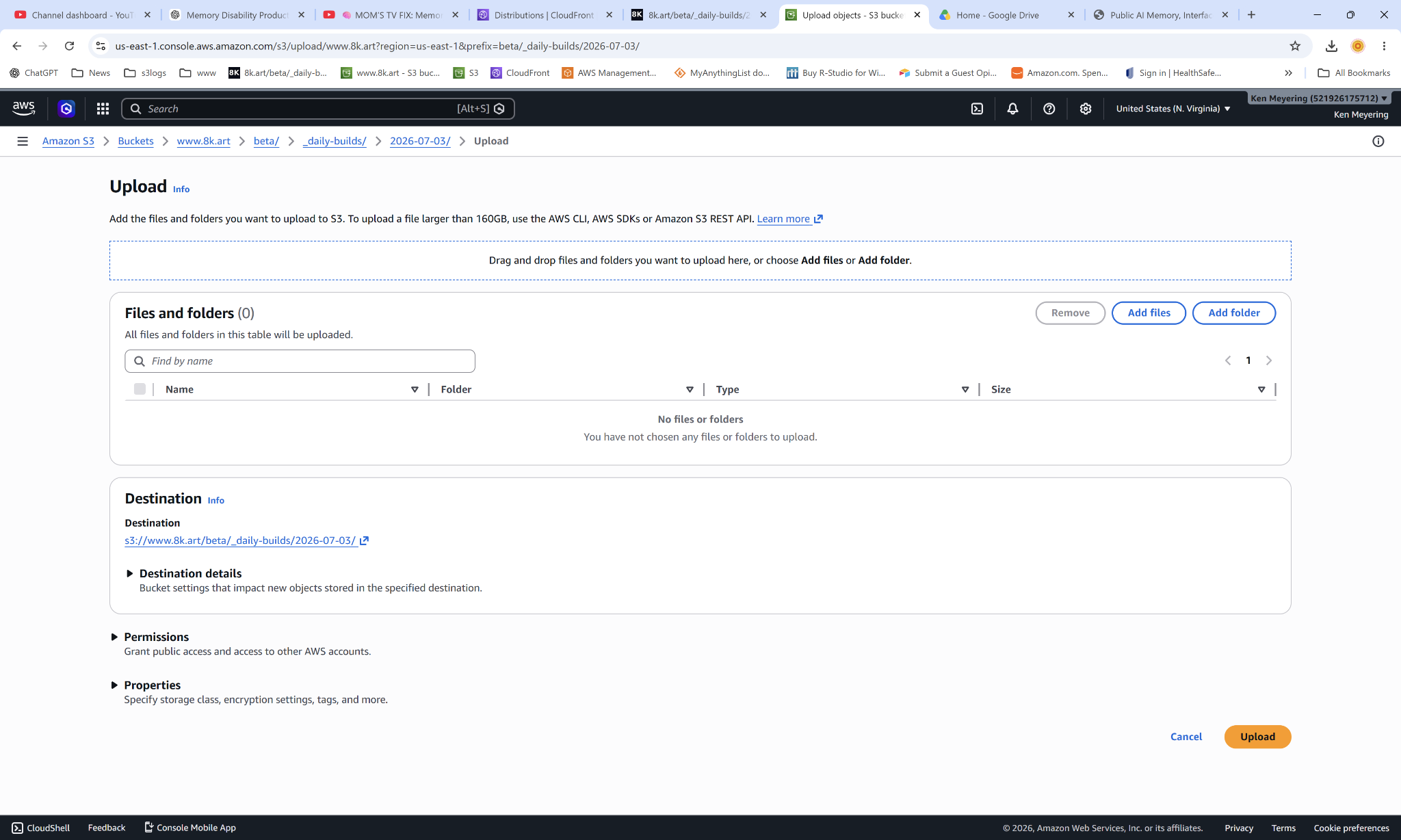The image size is (1401, 840).
Task: Go to Amazon S3 breadcrumb
Action: [68, 141]
